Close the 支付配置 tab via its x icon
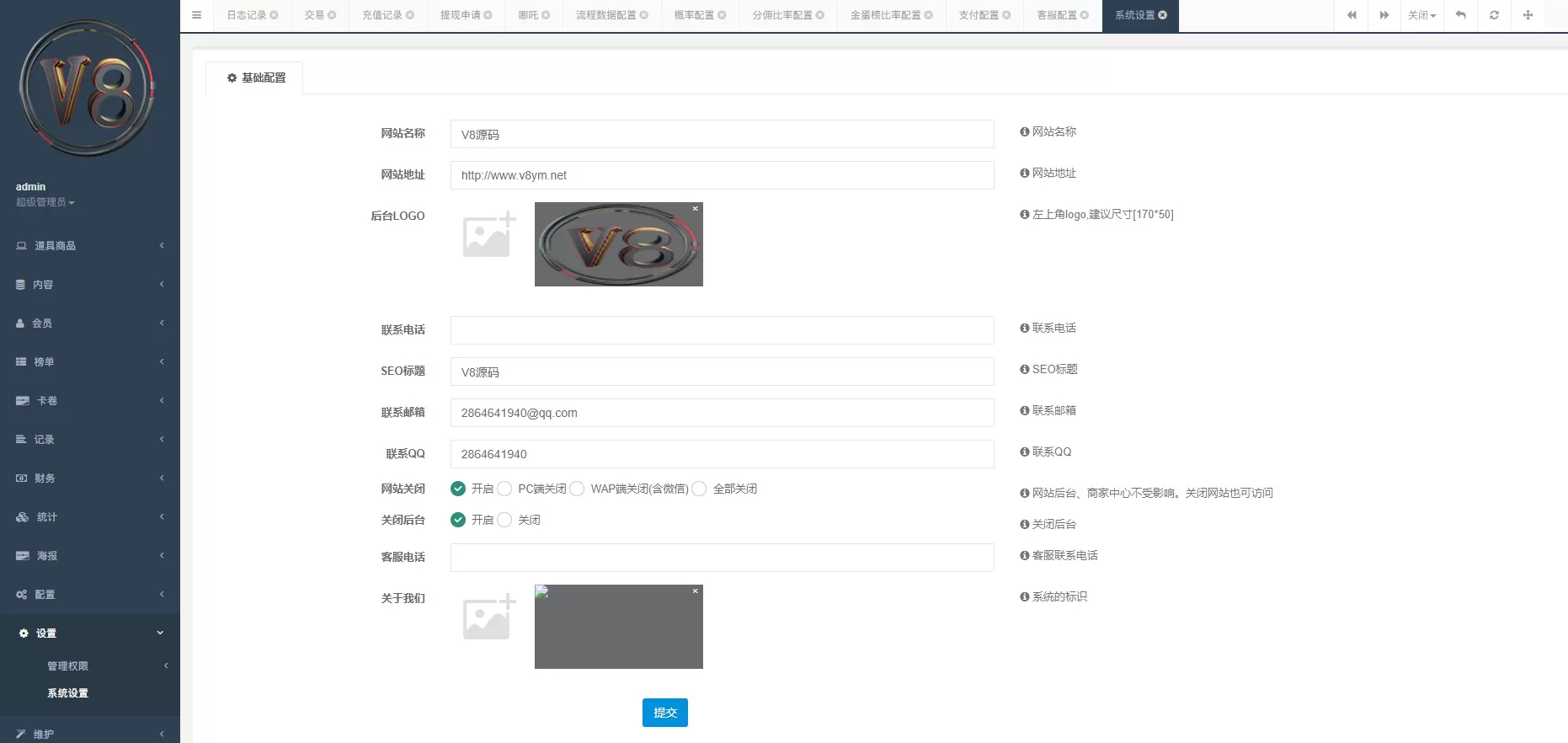 [x=1006, y=15]
